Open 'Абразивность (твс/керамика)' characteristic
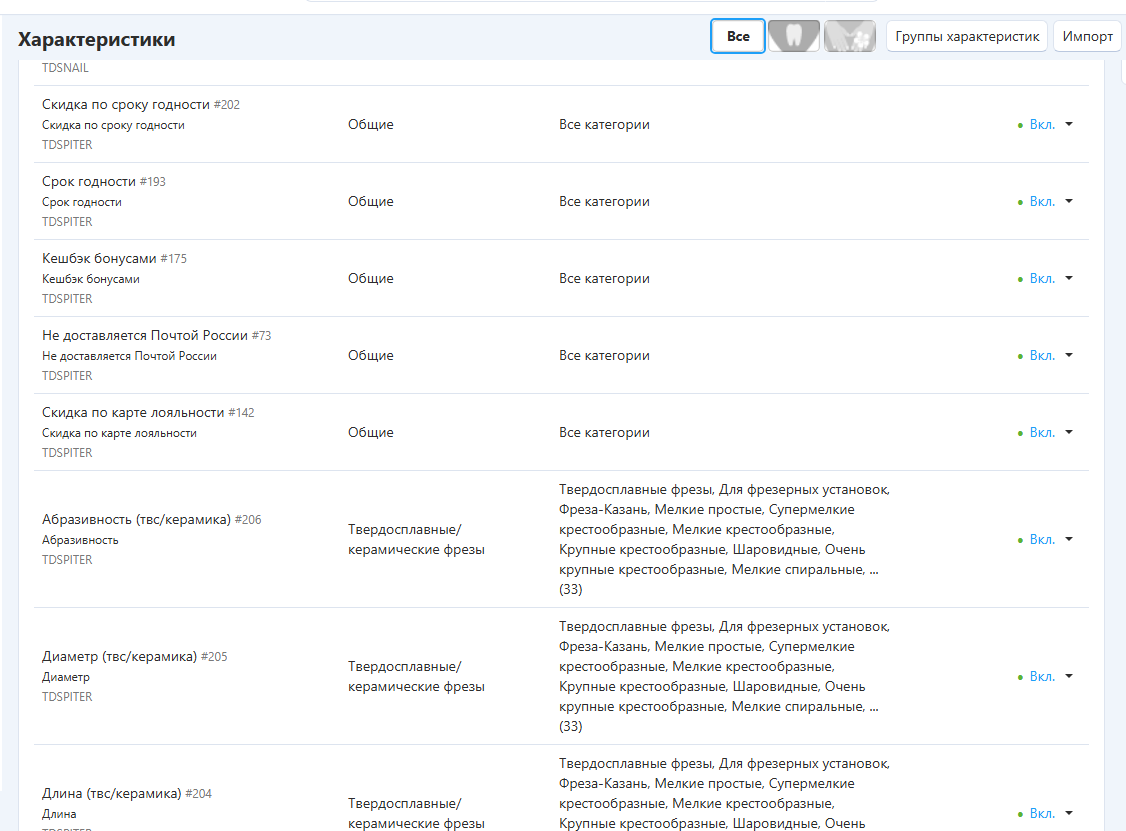 tap(136, 520)
